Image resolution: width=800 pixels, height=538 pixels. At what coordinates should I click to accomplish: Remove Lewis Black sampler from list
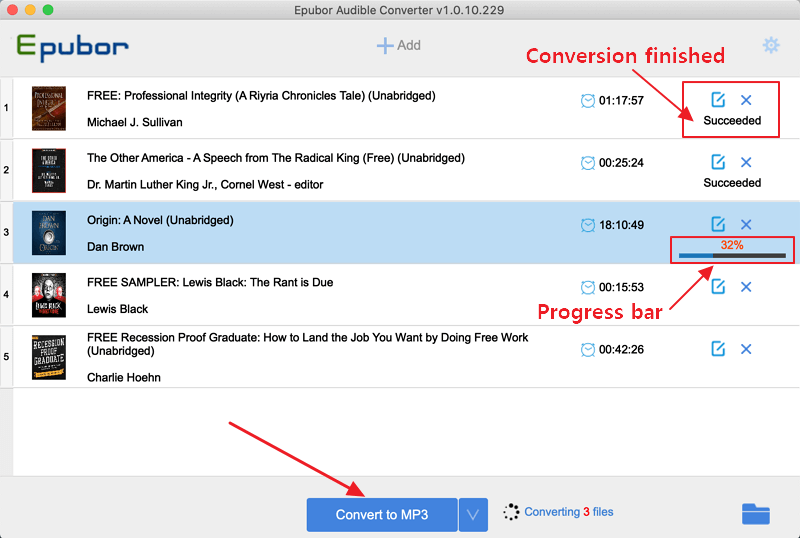(x=746, y=287)
